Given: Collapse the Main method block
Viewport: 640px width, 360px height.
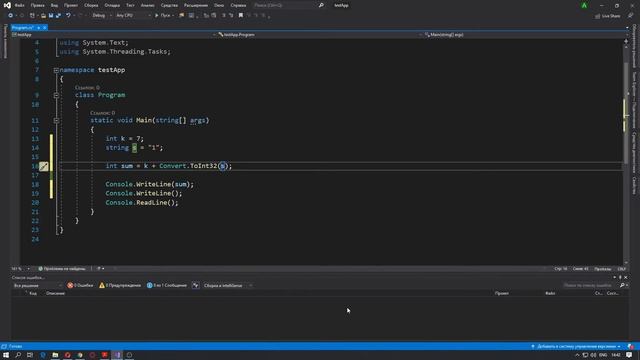Looking at the screenshot, I should tap(56, 120).
